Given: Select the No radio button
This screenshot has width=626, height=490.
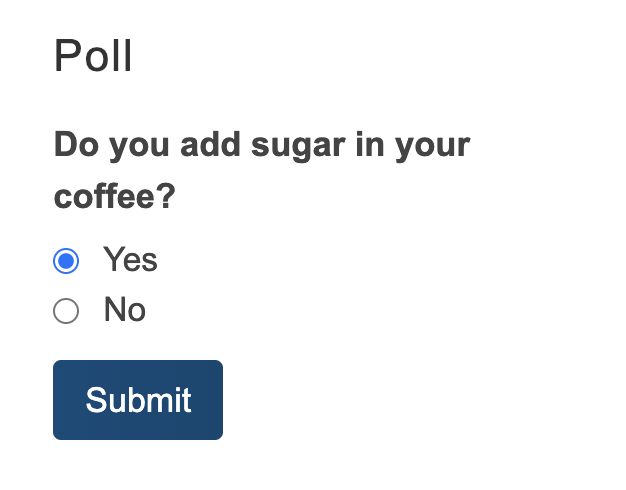Looking at the screenshot, I should coord(66,311).
